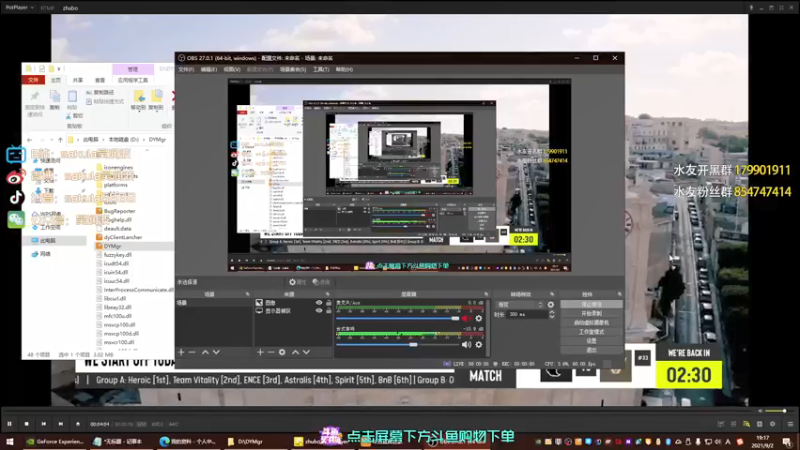800x450 pixels.
Task: Add a new scene with plus icon
Action: [181, 352]
